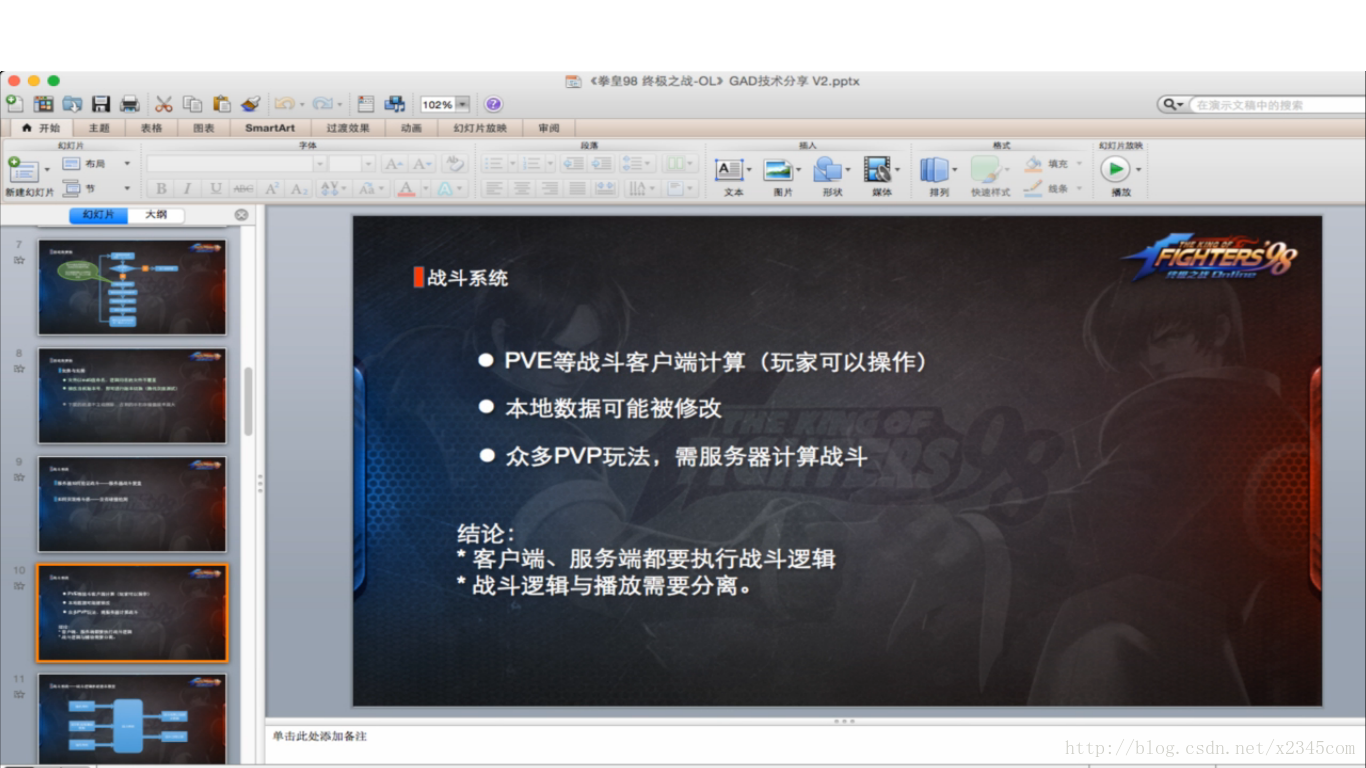This screenshot has height=768, width=1366.
Task: Open the media browser icon
Action: click(x=395, y=104)
